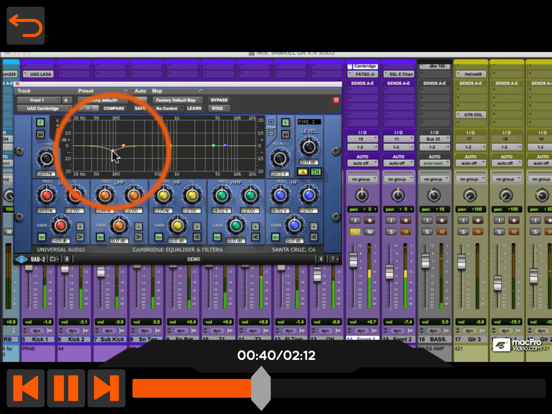Click the LEVEL knob

point(309,147)
